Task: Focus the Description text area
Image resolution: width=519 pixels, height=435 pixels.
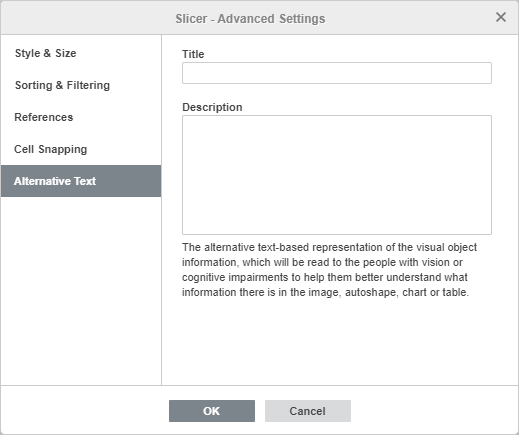Action: pos(337,175)
